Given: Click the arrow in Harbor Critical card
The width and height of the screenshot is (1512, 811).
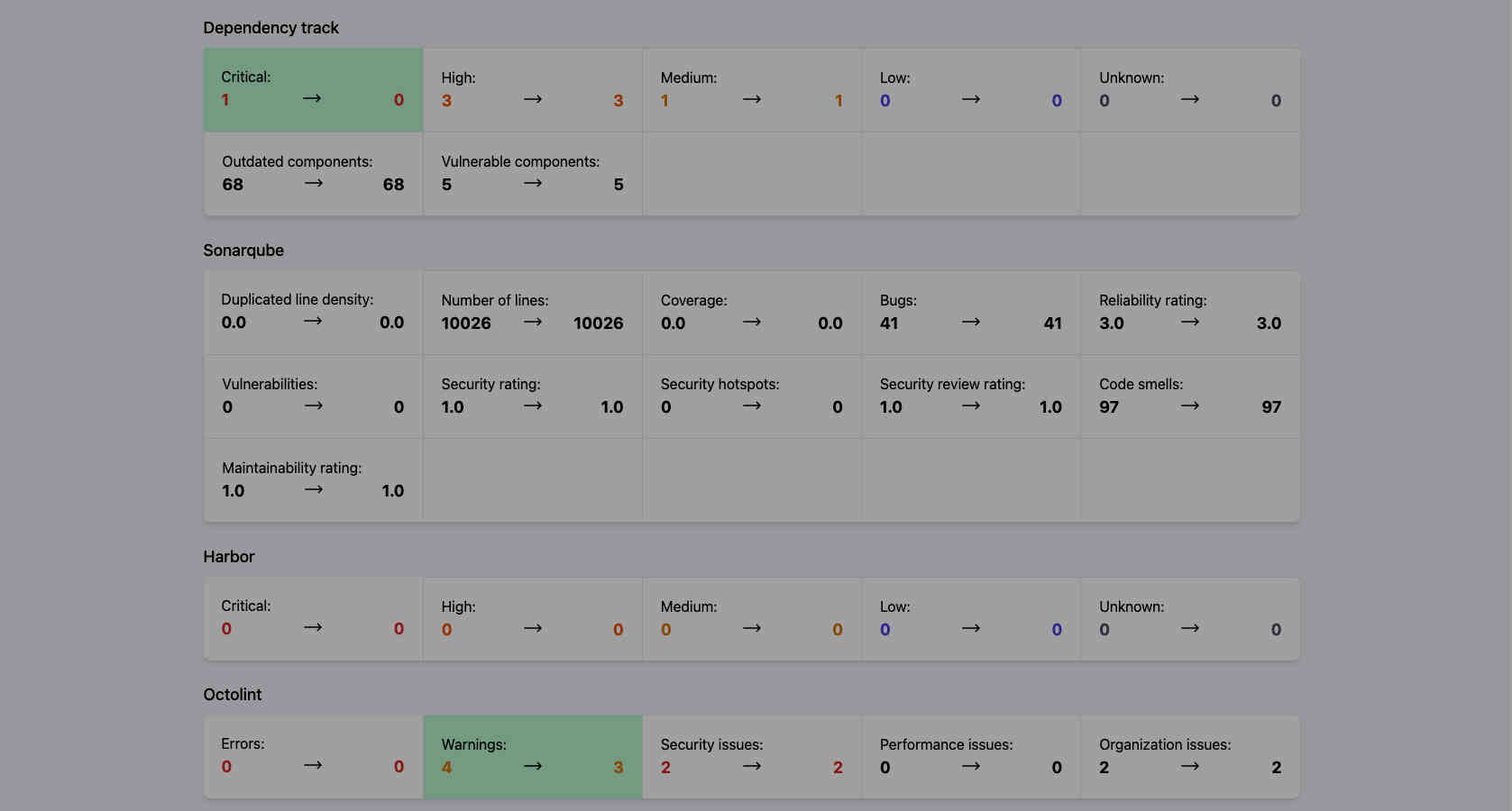Looking at the screenshot, I should click(313, 627).
